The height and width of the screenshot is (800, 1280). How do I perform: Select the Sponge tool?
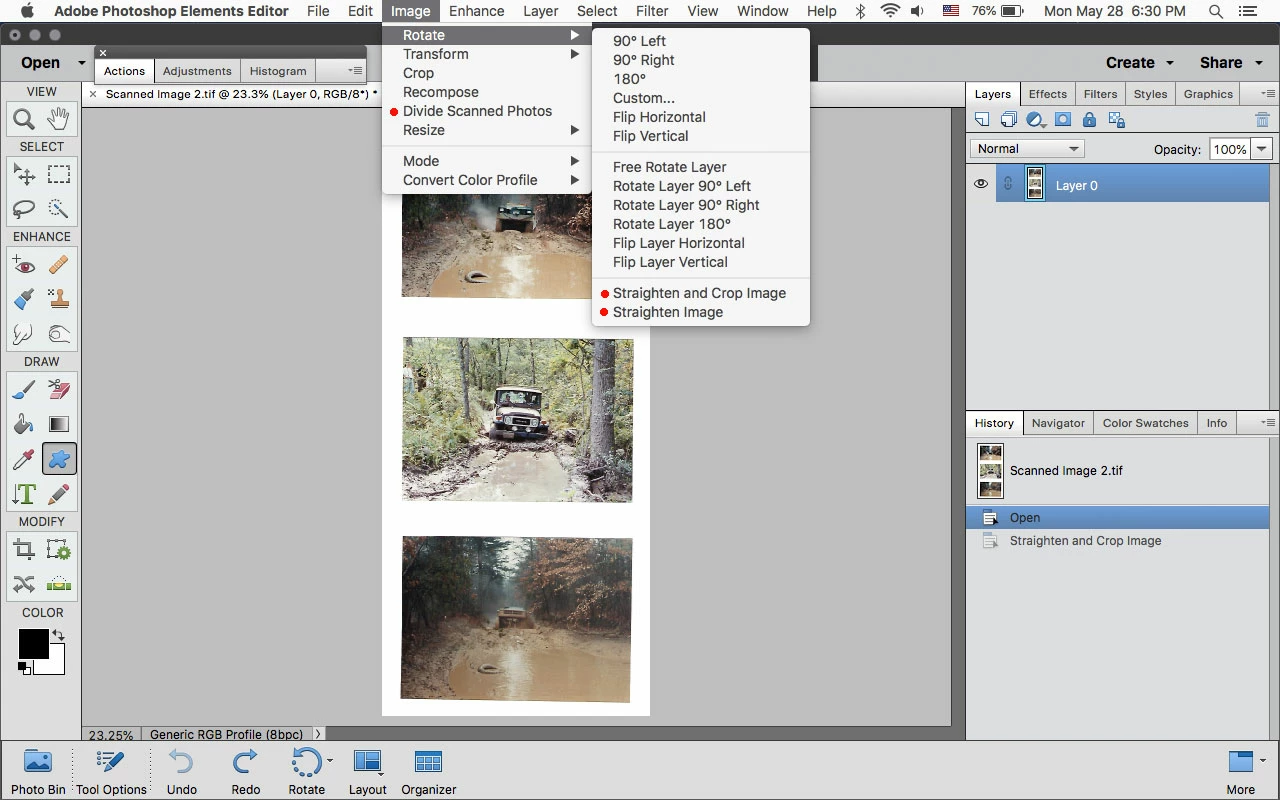click(59, 333)
